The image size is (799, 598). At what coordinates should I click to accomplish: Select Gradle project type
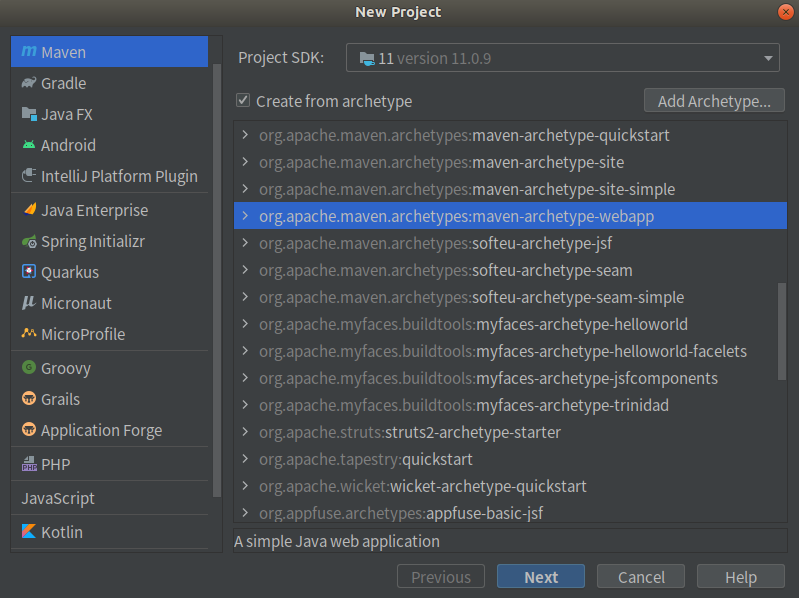click(110, 83)
